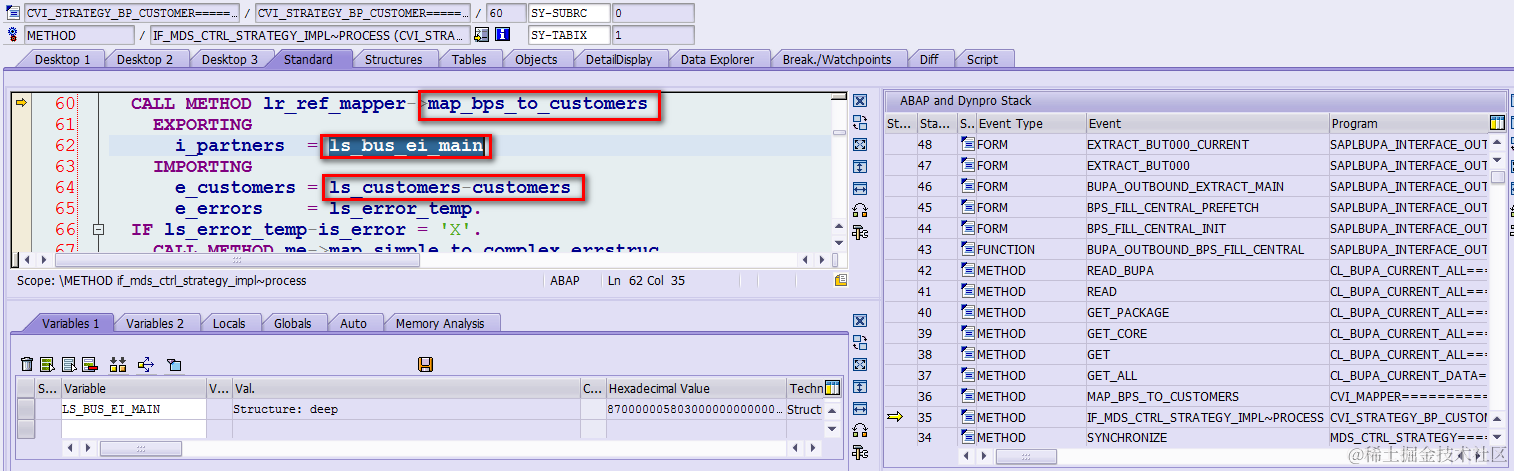
Task: Click the orange save icon in variables panel
Action: (x=425, y=365)
